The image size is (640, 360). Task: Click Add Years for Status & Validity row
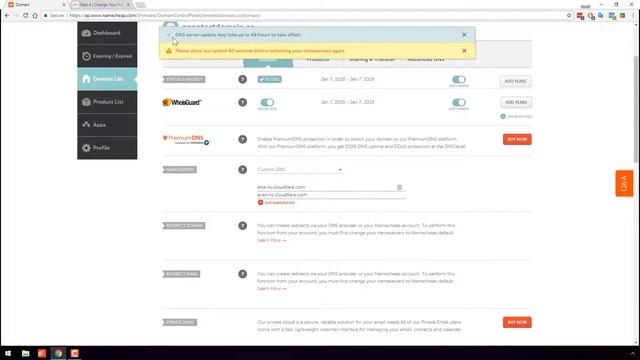pos(516,81)
